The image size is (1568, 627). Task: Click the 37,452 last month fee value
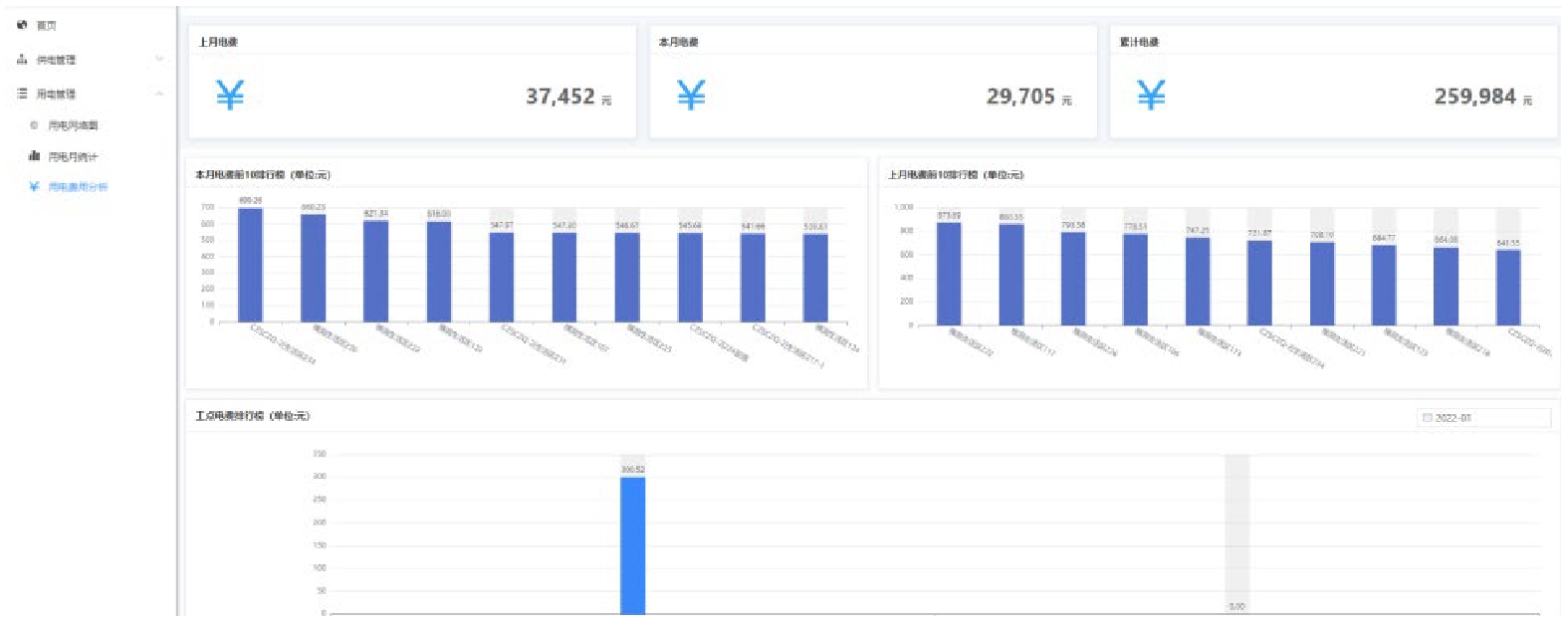560,97
